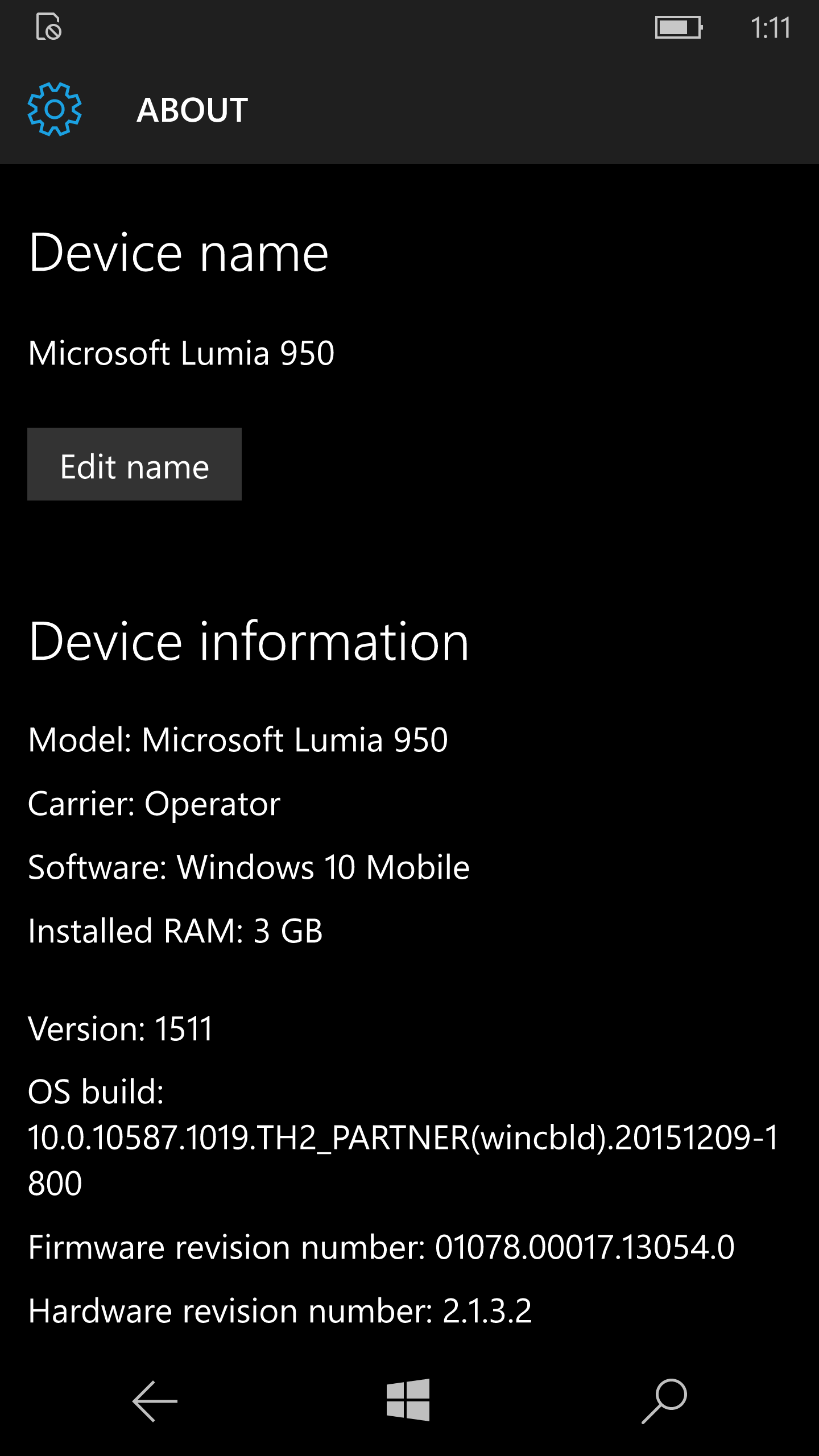Select Software: Windows 10 Mobile text
The width and height of the screenshot is (819, 1456).
(x=249, y=867)
